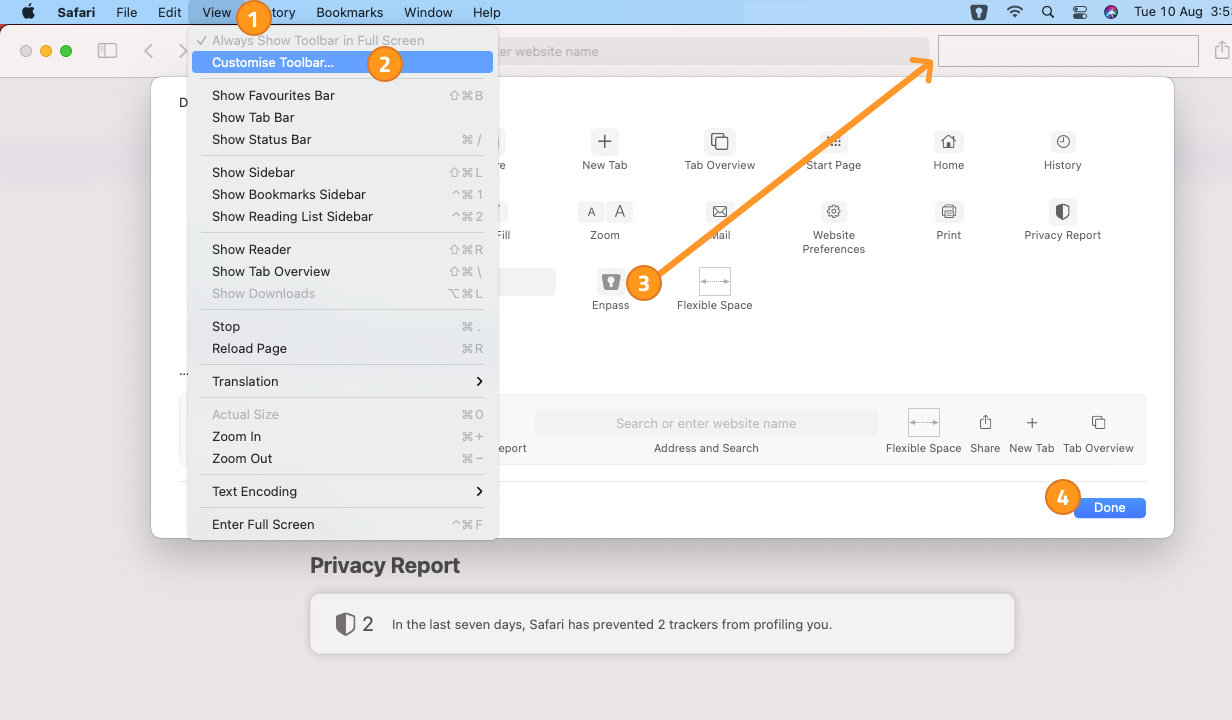Screen dimensions: 1232x720
Task: Expand the Text Encoding submenu
Action: [x=343, y=491]
